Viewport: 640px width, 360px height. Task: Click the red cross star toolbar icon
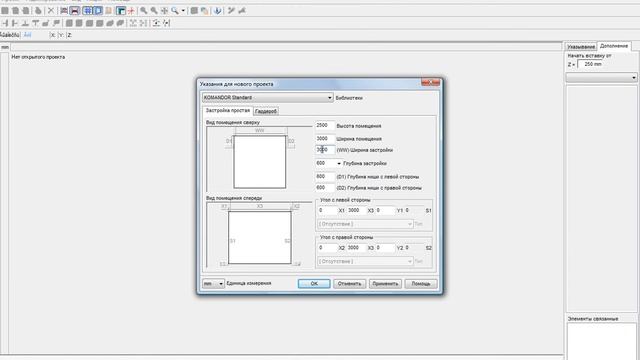pyautogui.click(x=131, y=11)
